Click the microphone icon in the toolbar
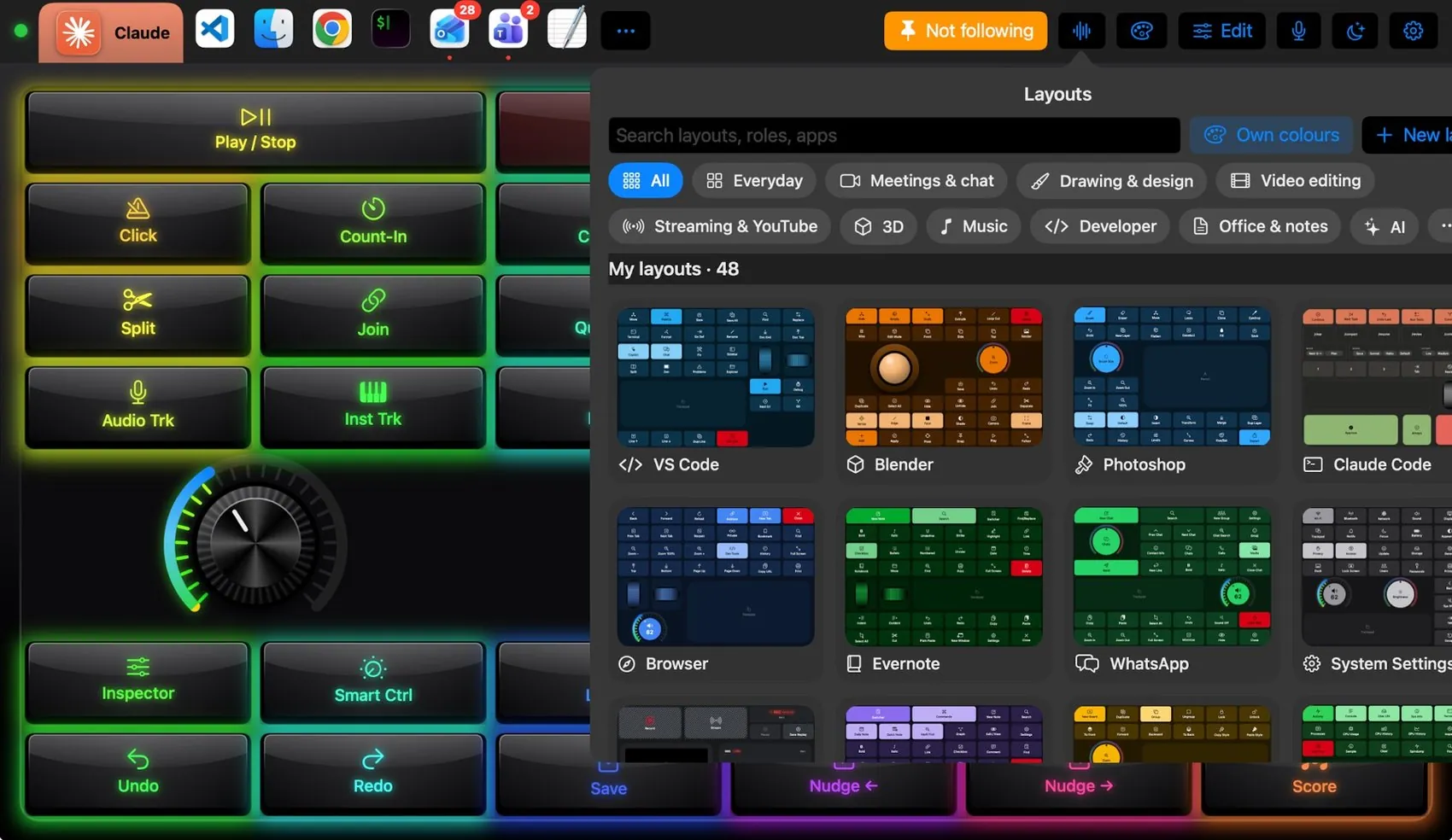This screenshot has height=840, width=1452. click(x=1298, y=32)
